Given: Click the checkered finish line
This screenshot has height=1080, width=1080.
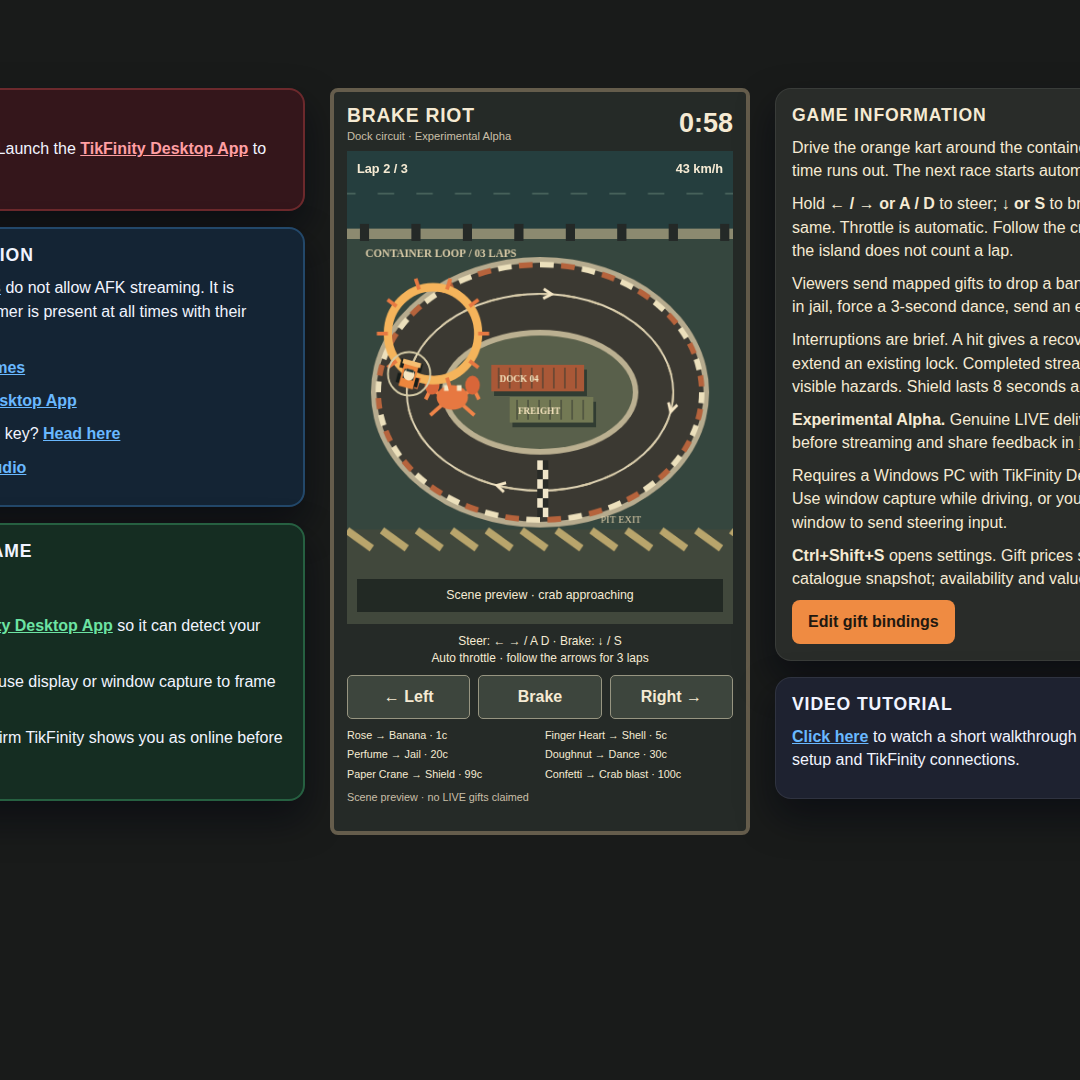Looking at the screenshot, I should (543, 489).
